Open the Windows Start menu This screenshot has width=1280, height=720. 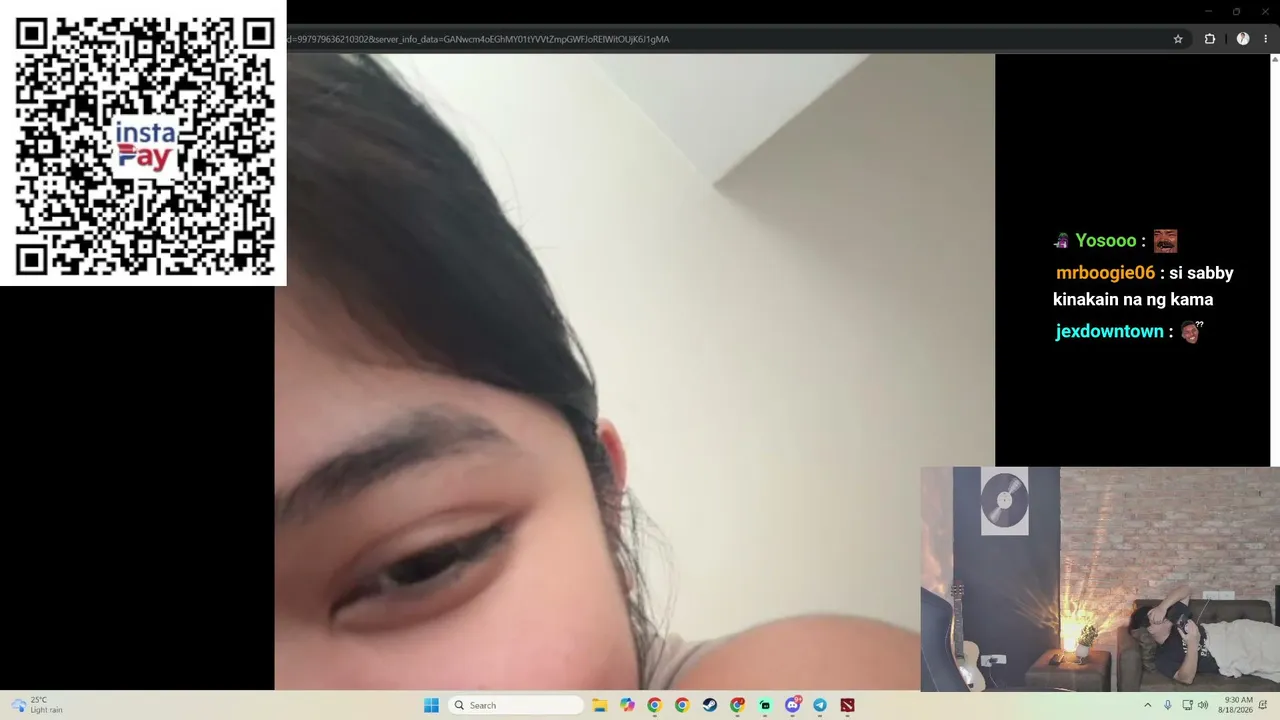(431, 705)
